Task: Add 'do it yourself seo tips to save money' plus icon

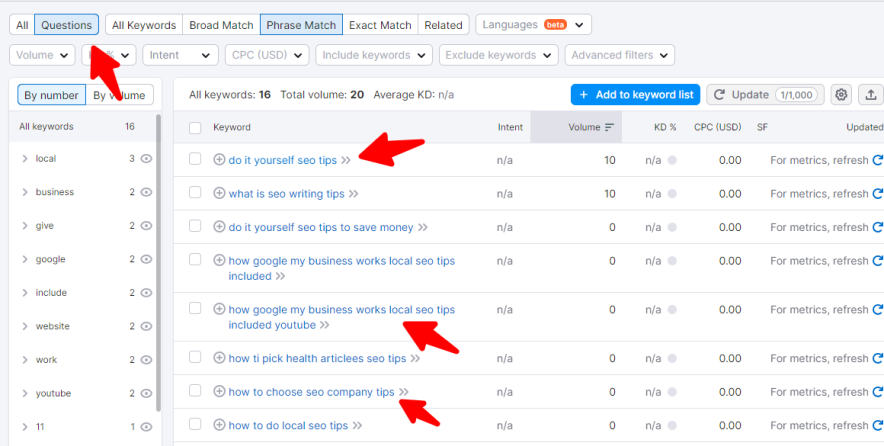Action: pos(219,227)
